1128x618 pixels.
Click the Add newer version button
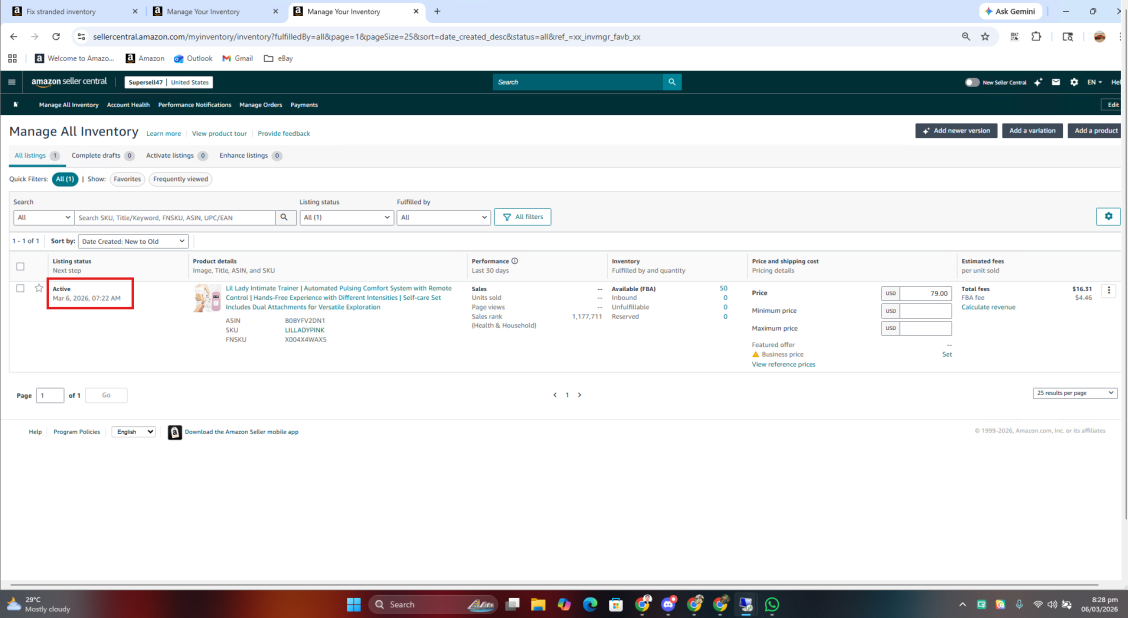coord(956,131)
